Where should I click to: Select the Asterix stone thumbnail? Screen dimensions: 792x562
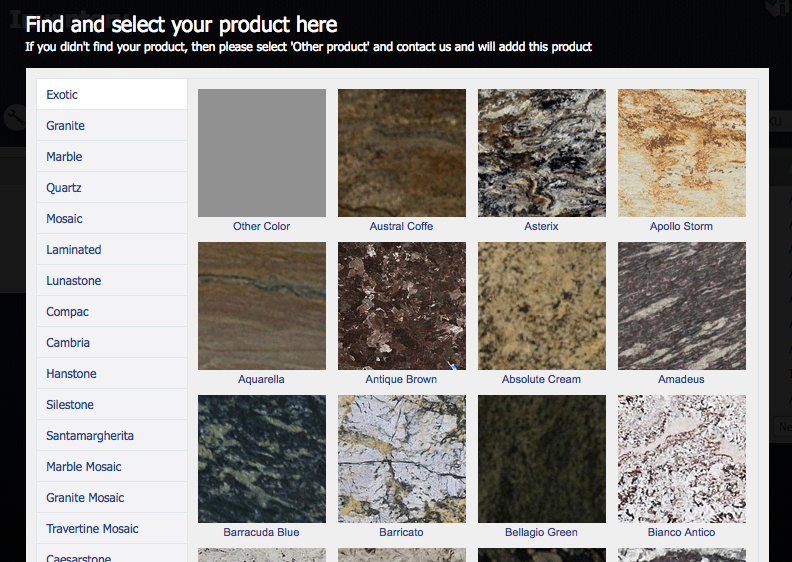[x=541, y=153]
